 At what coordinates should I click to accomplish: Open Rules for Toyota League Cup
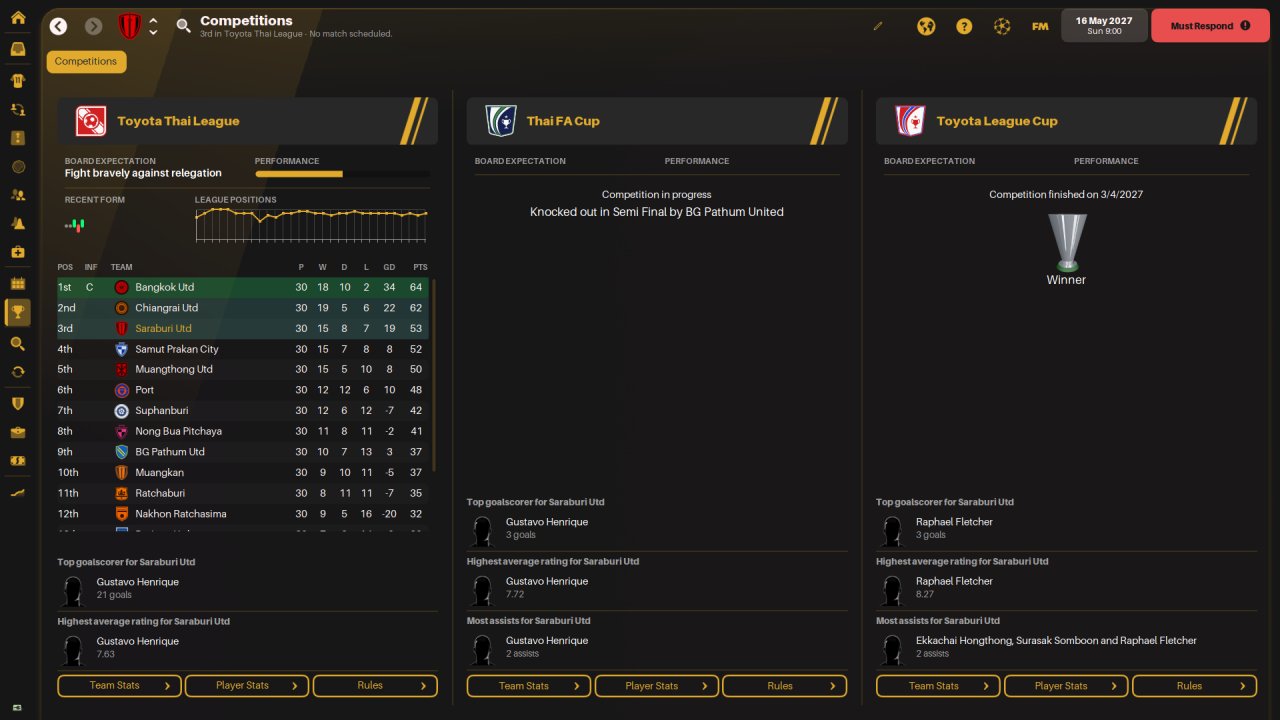[1194, 686]
